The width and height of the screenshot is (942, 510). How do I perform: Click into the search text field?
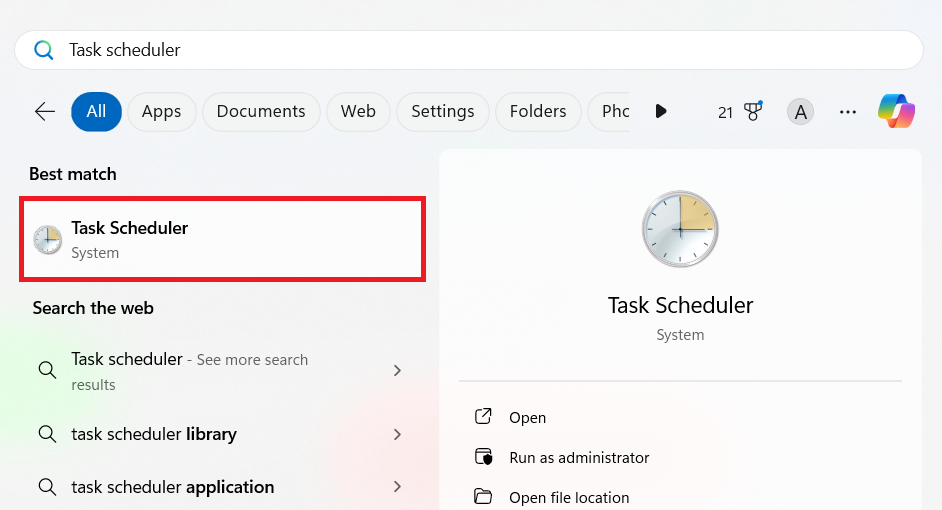[x=480, y=50]
